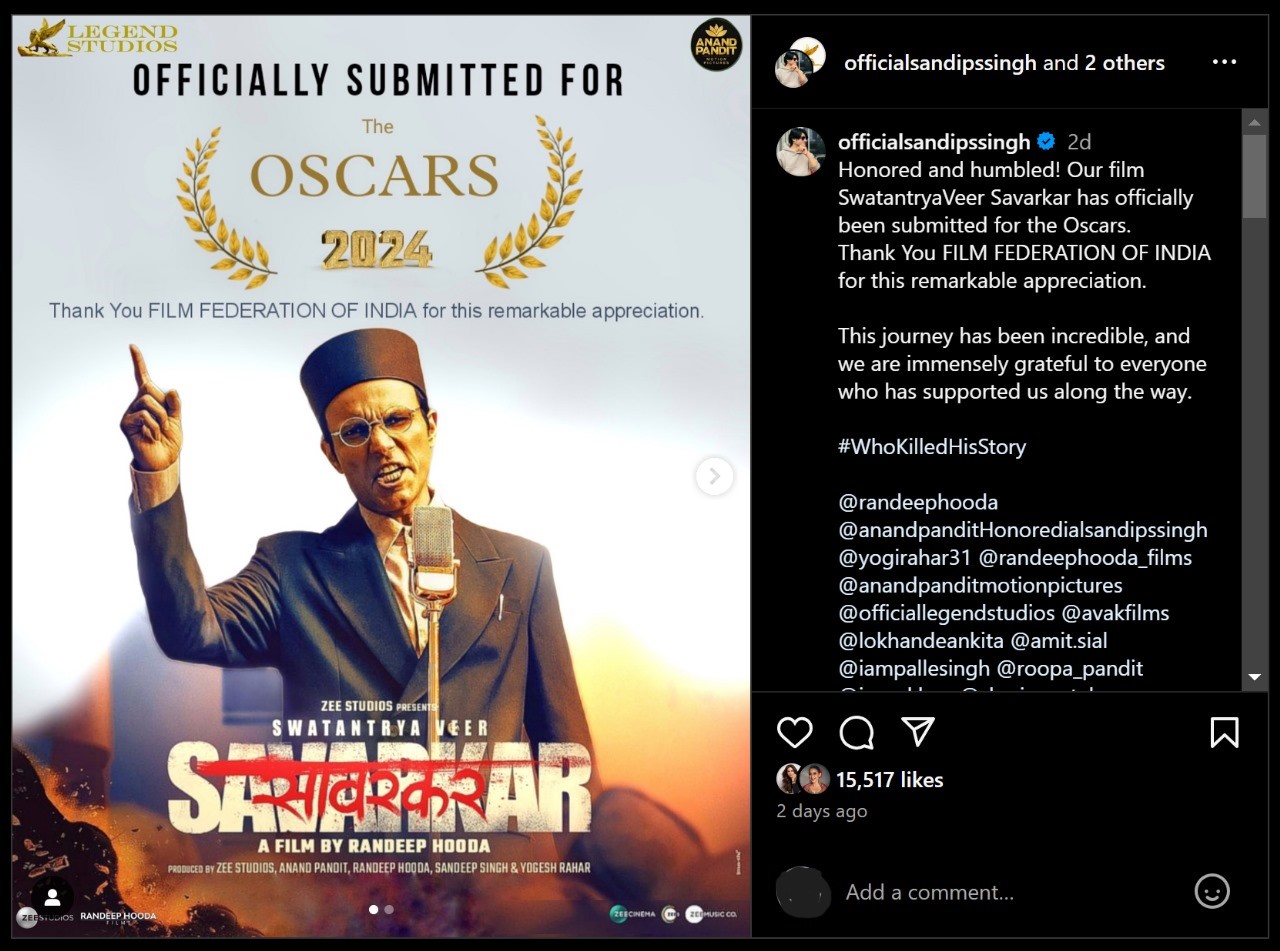Click the blue verified badge
This screenshot has height=951, width=1280.
click(x=1047, y=142)
